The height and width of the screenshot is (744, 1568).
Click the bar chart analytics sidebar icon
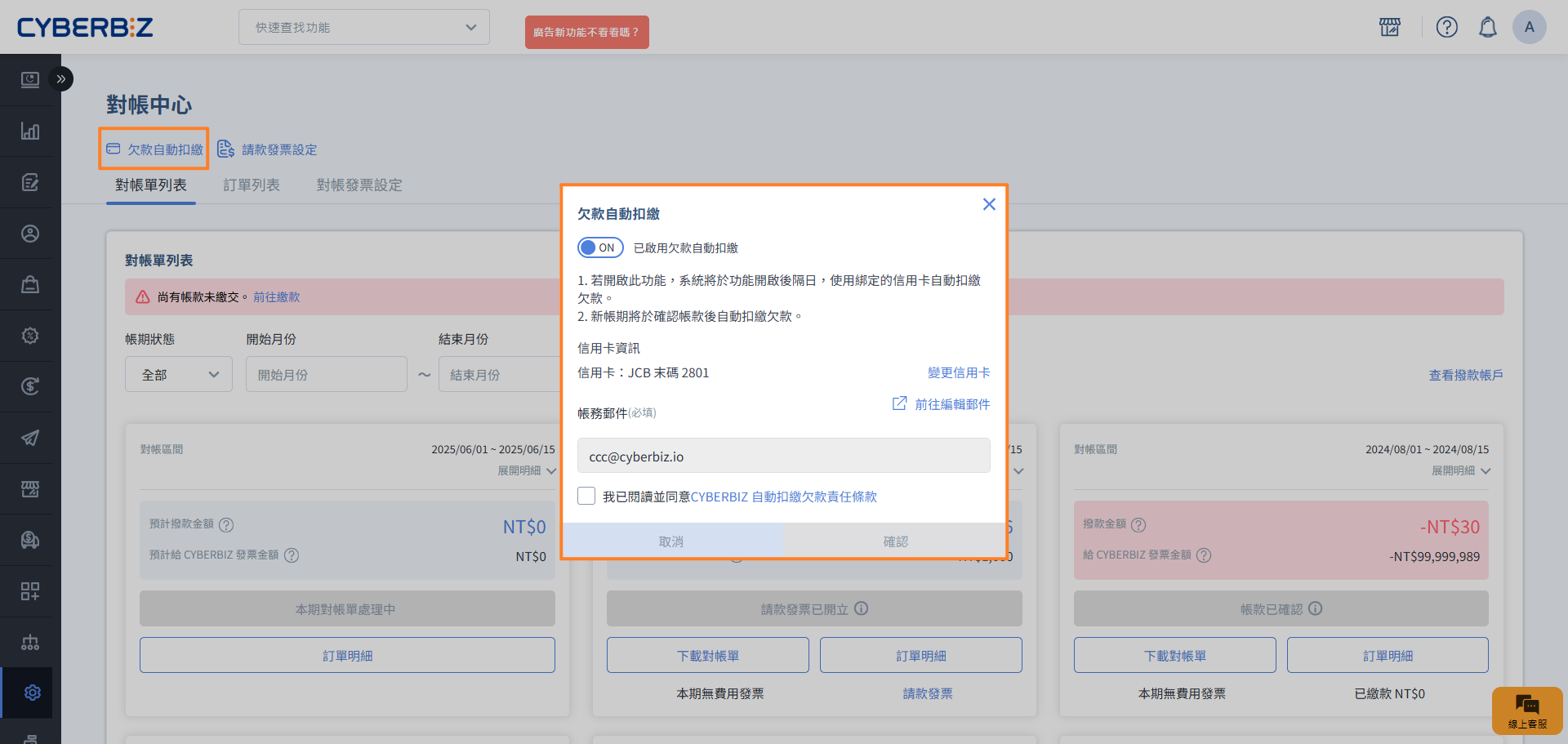30,131
